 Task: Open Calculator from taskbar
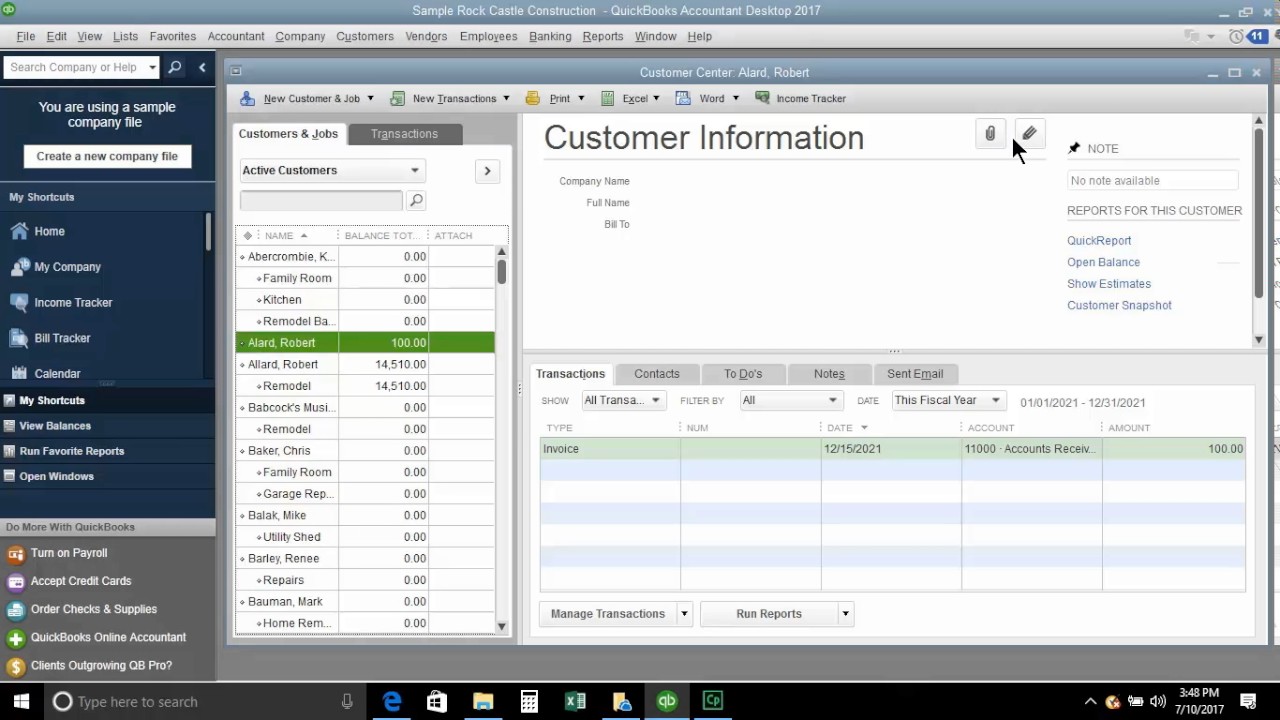coord(529,701)
